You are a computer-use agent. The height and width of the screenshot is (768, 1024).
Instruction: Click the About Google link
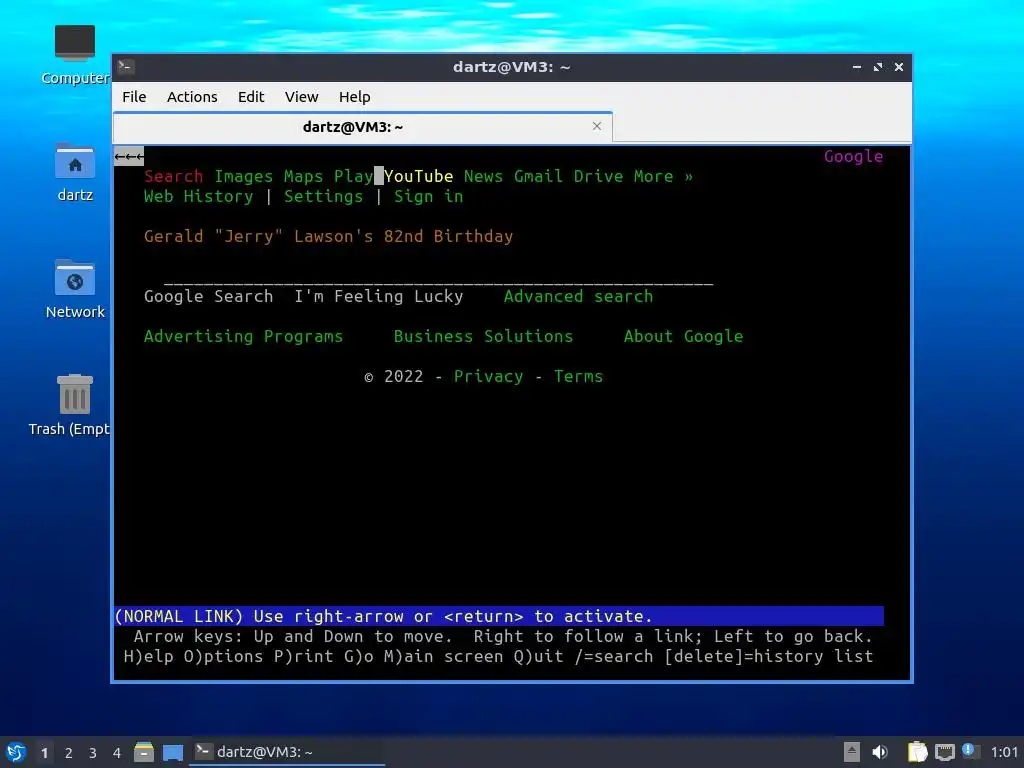683,336
